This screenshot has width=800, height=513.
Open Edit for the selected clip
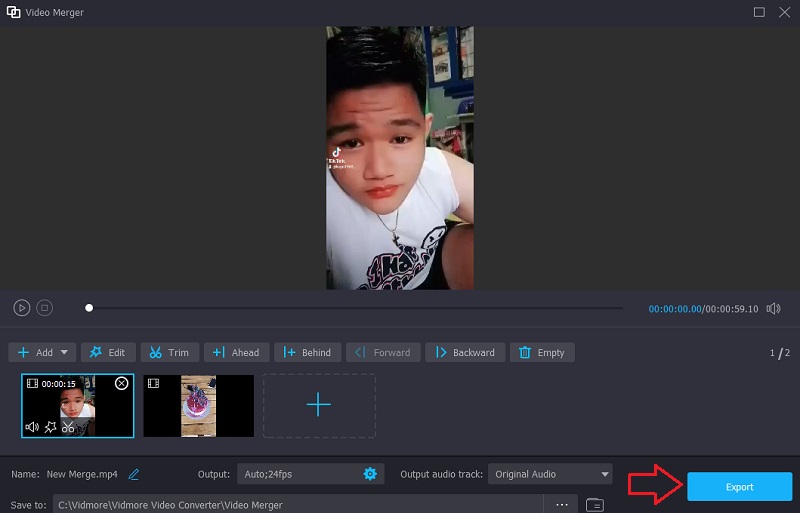point(108,352)
